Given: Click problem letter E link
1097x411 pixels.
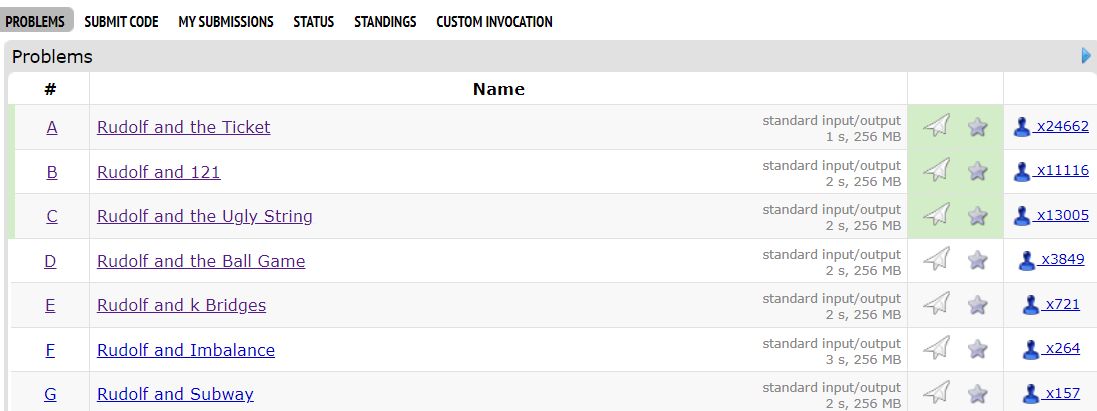Looking at the screenshot, I should (x=50, y=305).
